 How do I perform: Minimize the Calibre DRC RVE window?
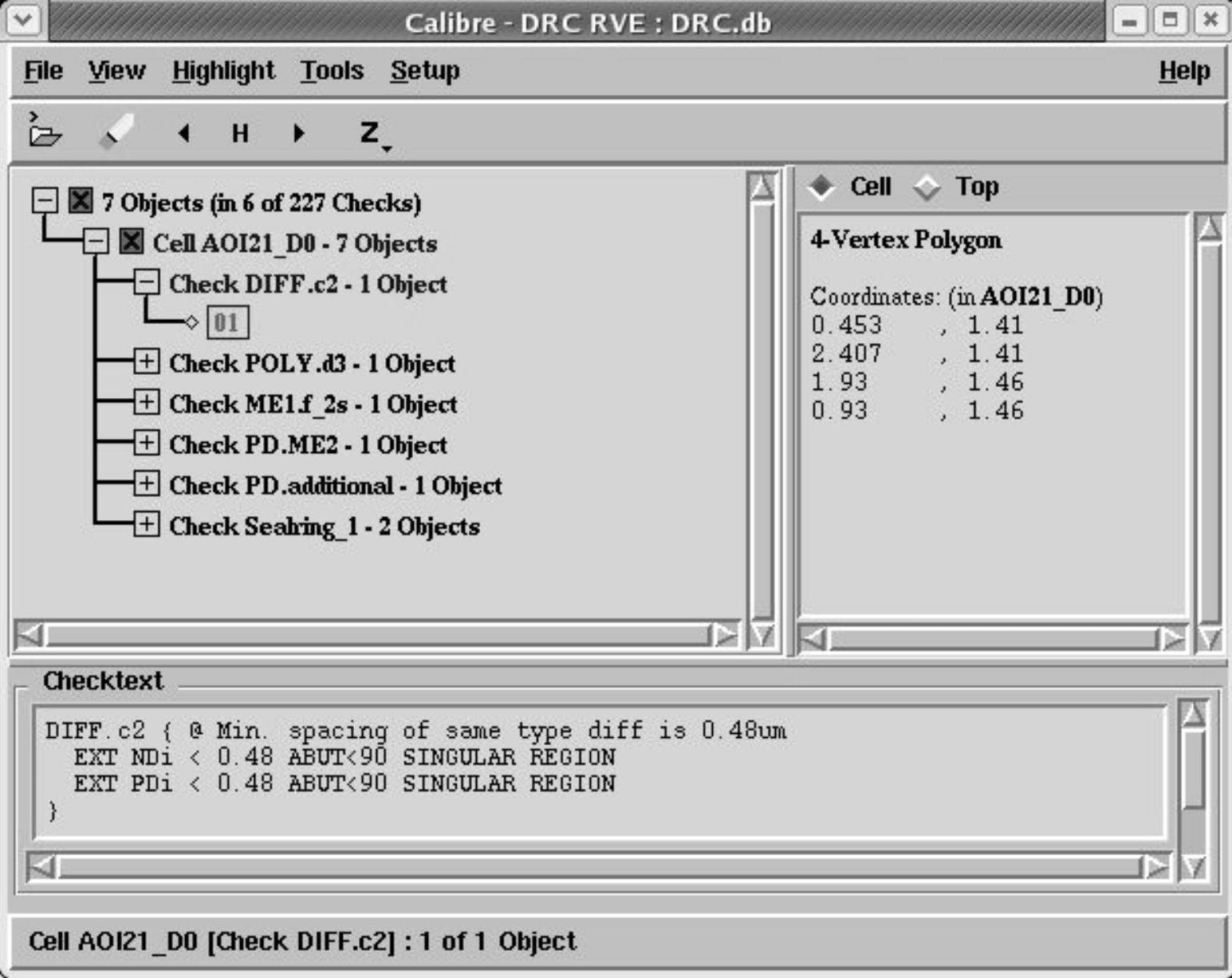coord(1130,20)
